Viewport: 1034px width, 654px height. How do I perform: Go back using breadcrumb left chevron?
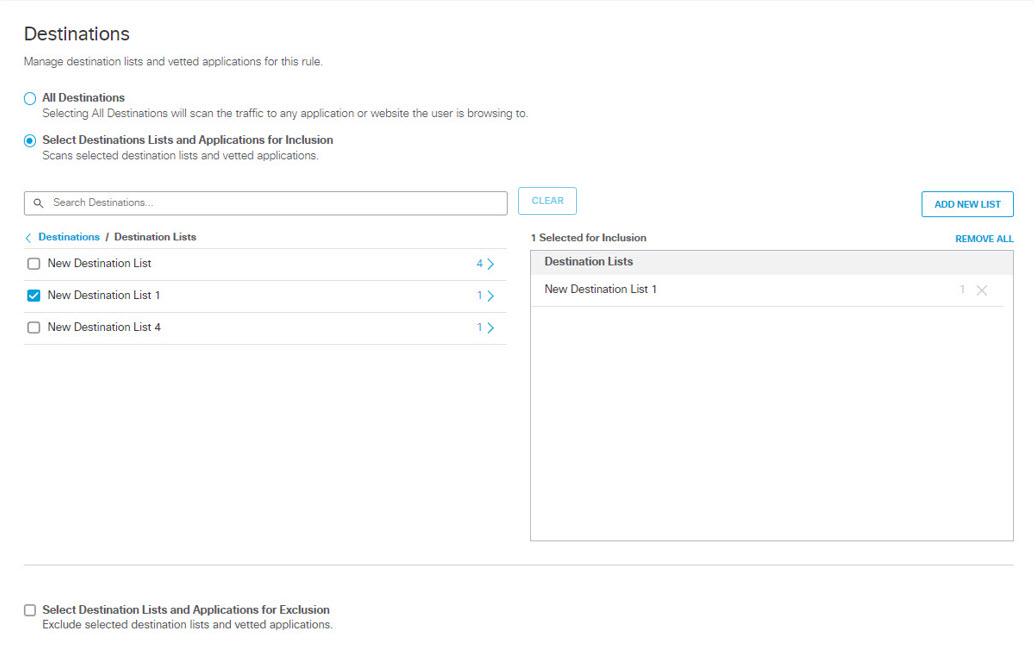tap(28, 238)
